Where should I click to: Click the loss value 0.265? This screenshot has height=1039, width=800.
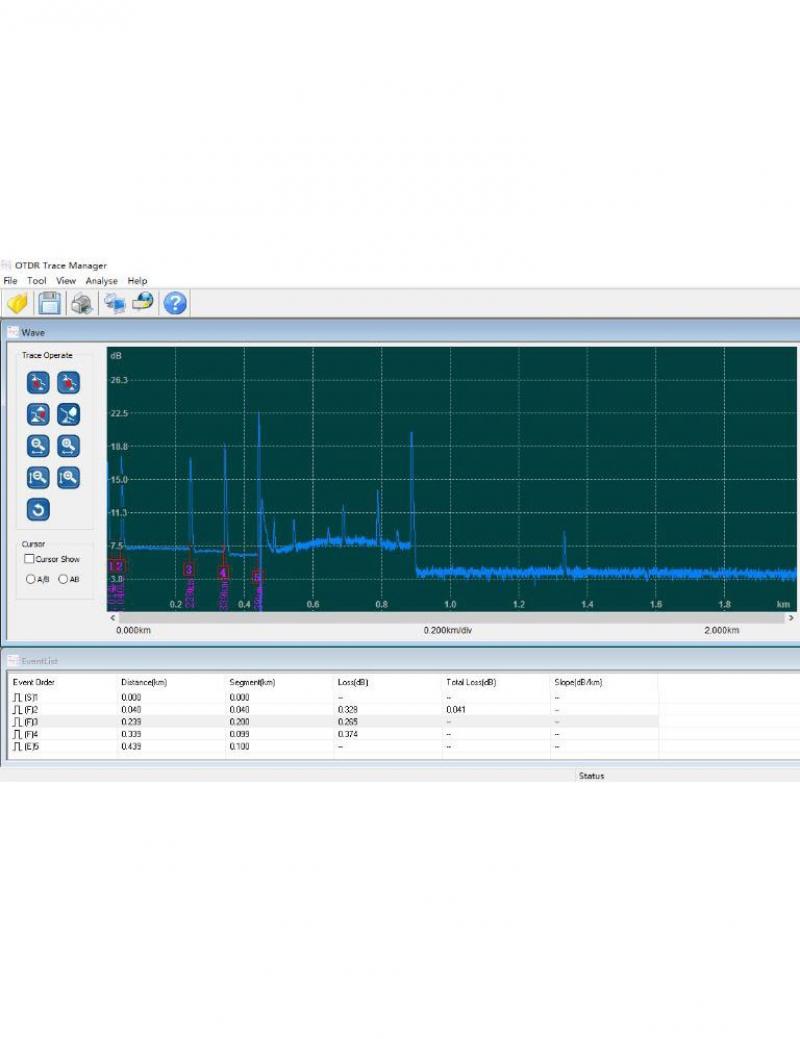point(347,722)
